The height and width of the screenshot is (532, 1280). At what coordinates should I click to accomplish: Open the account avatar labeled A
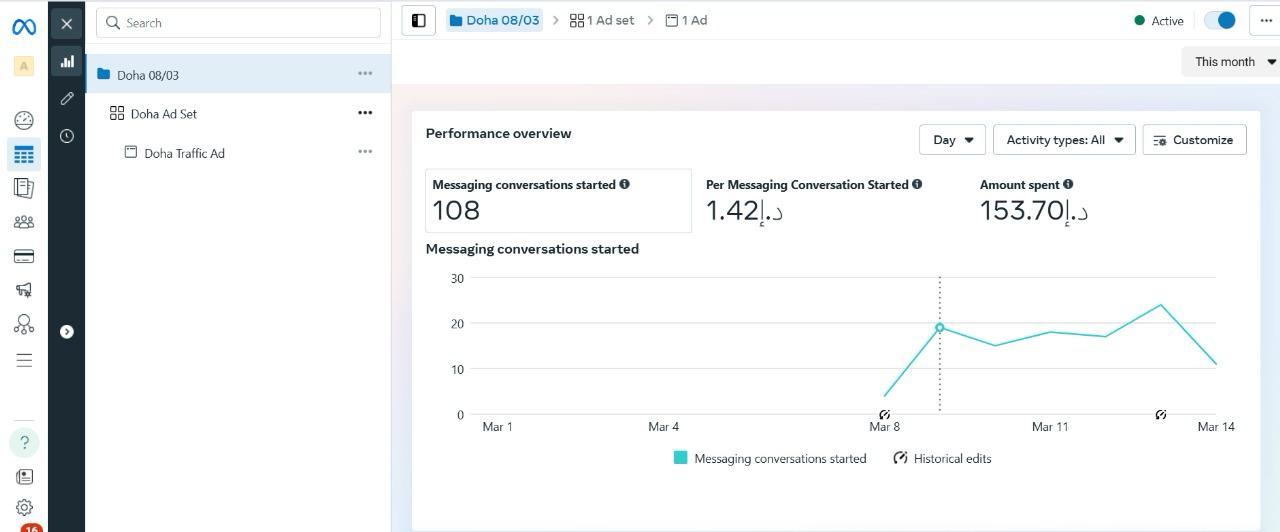(x=24, y=66)
